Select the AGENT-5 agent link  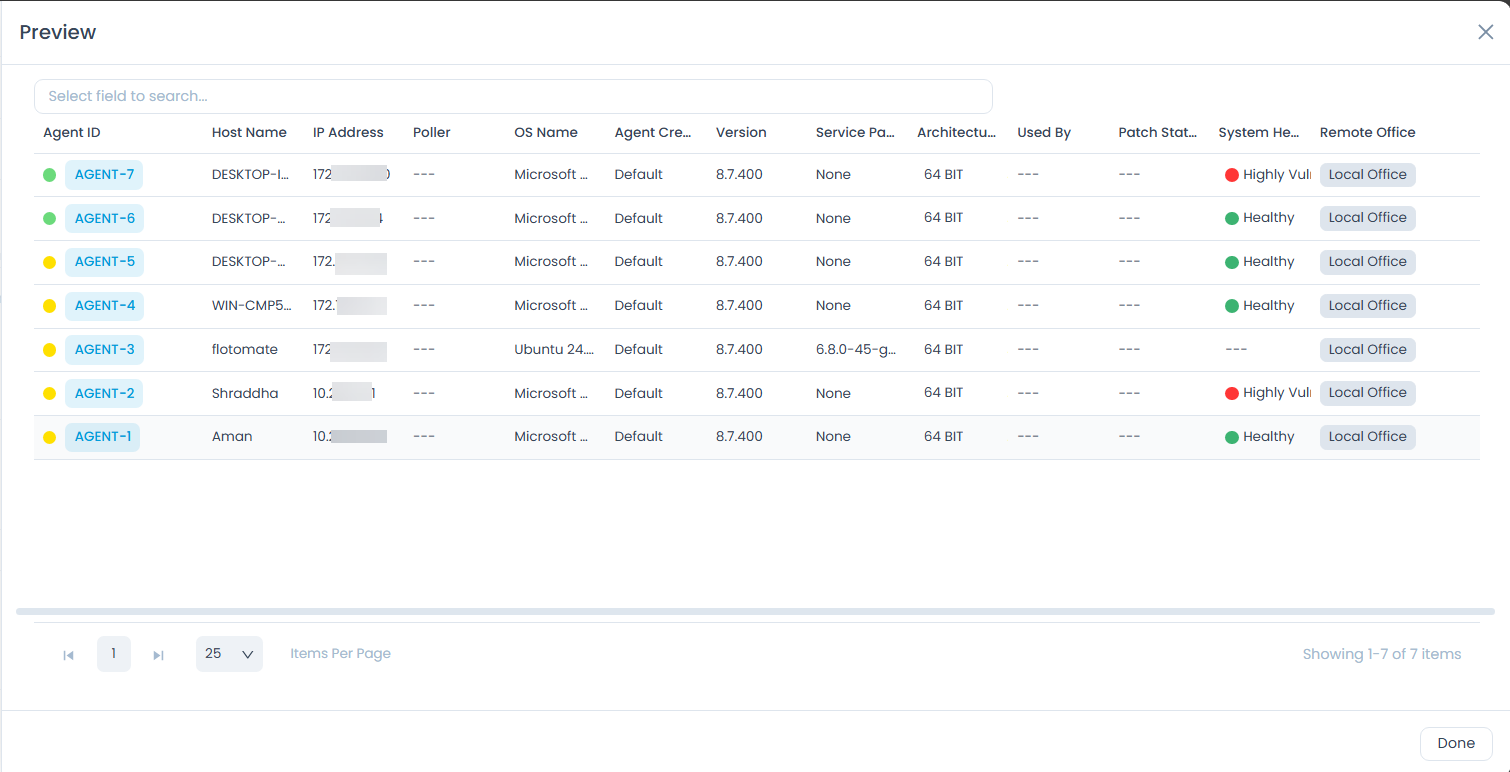click(104, 261)
